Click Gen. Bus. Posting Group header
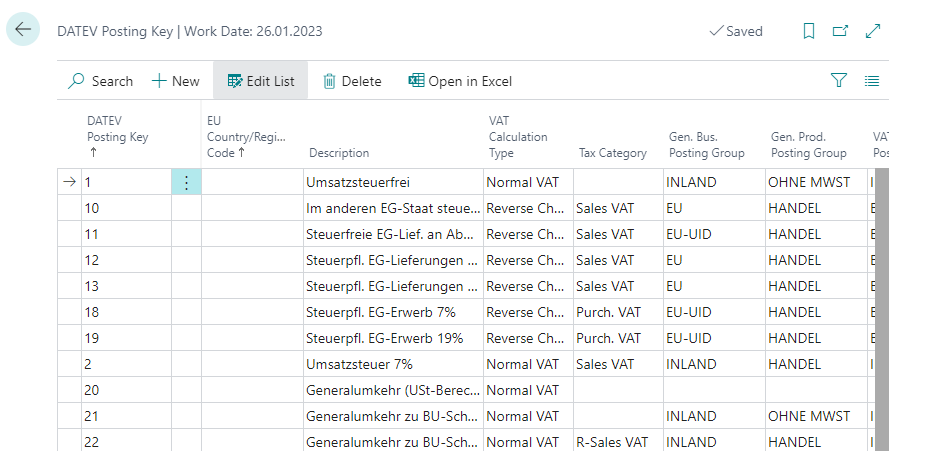946x451 pixels. tap(706, 145)
